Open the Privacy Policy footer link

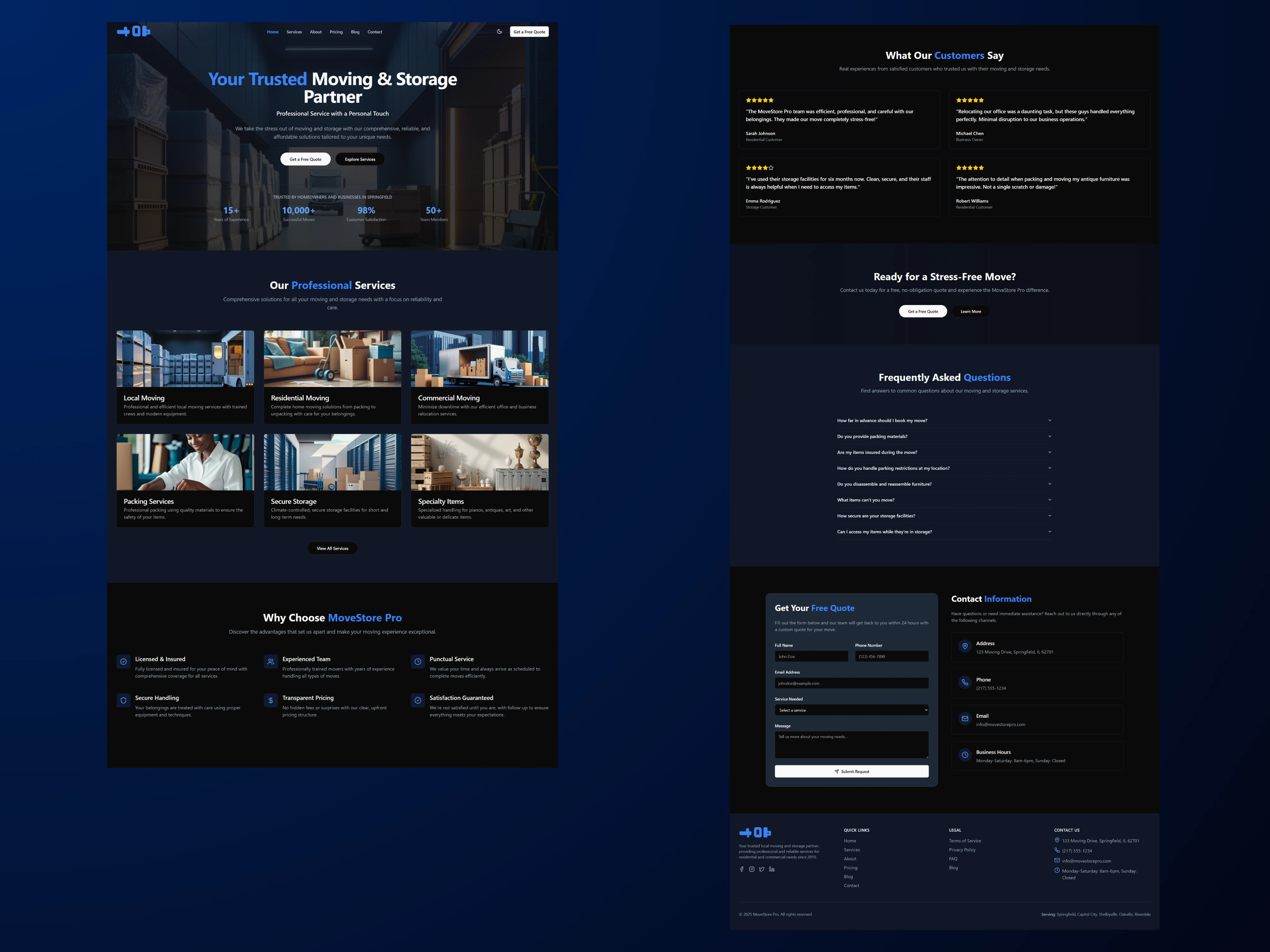pyautogui.click(x=962, y=850)
